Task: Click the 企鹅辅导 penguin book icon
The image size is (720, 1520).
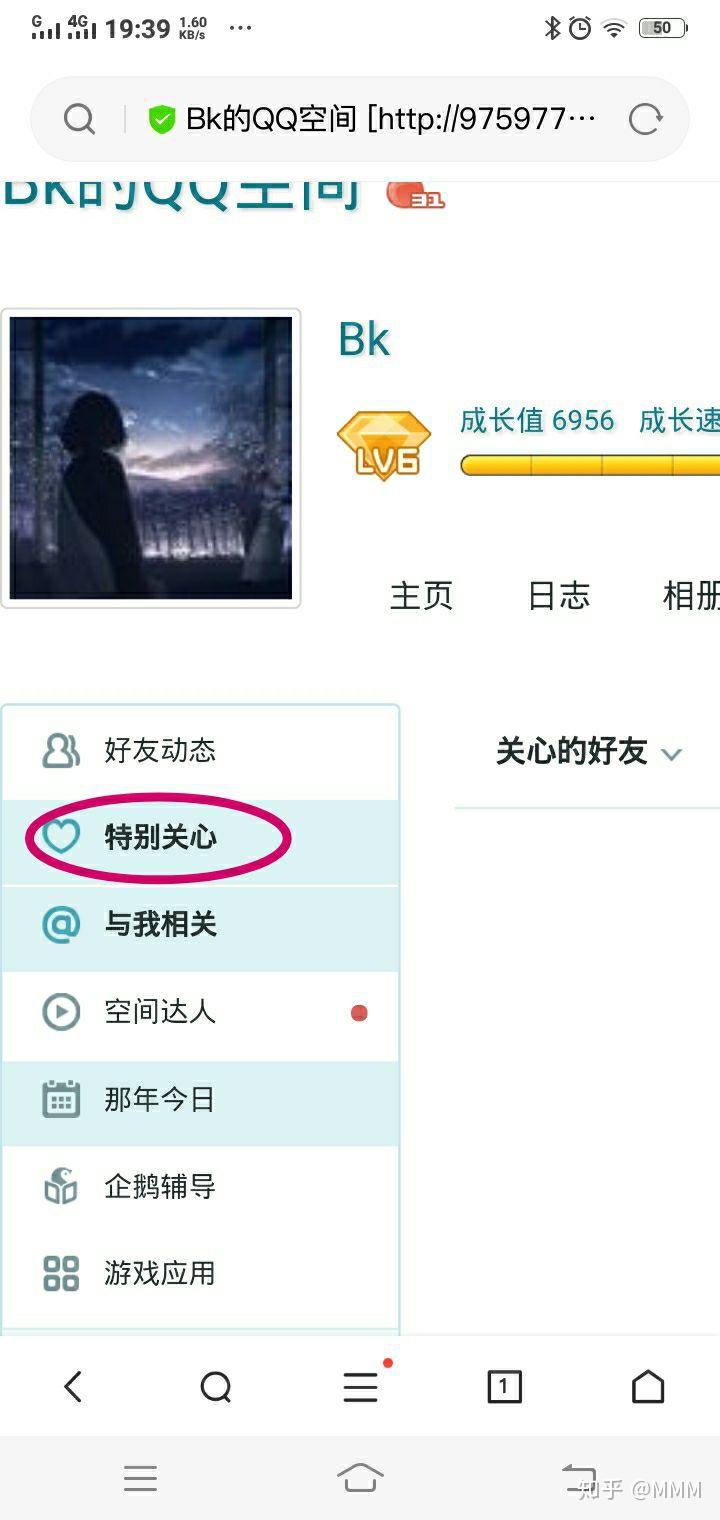Action: pos(61,1187)
